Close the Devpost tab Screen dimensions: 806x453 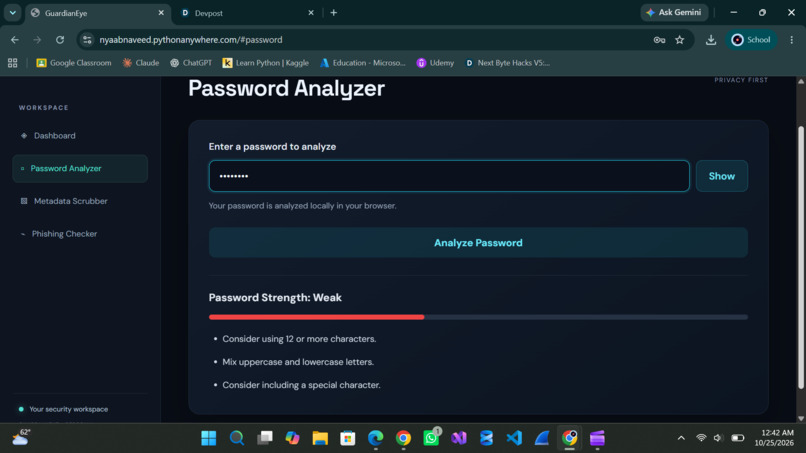[x=310, y=13]
